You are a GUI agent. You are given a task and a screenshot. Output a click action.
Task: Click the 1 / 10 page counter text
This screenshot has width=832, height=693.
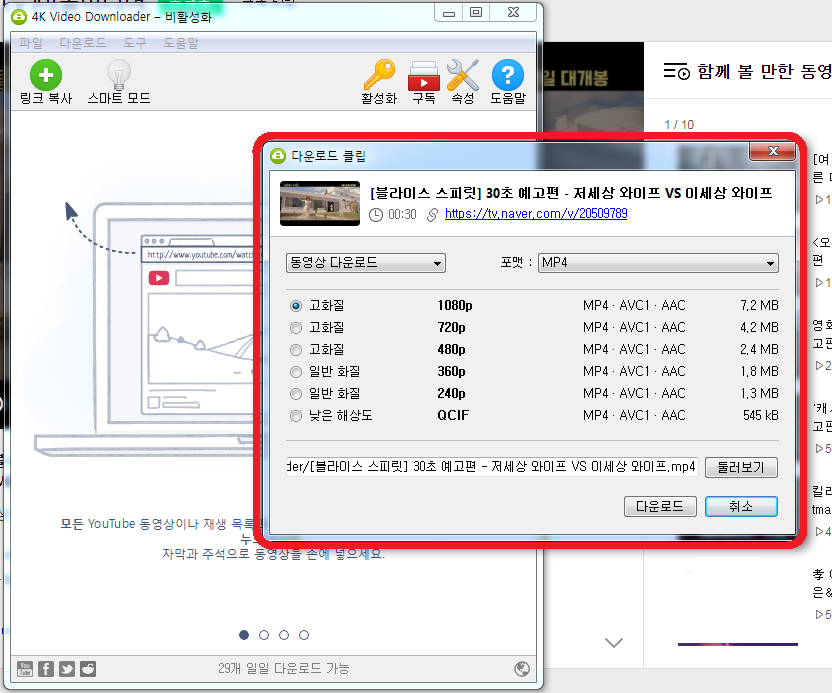[x=679, y=125]
